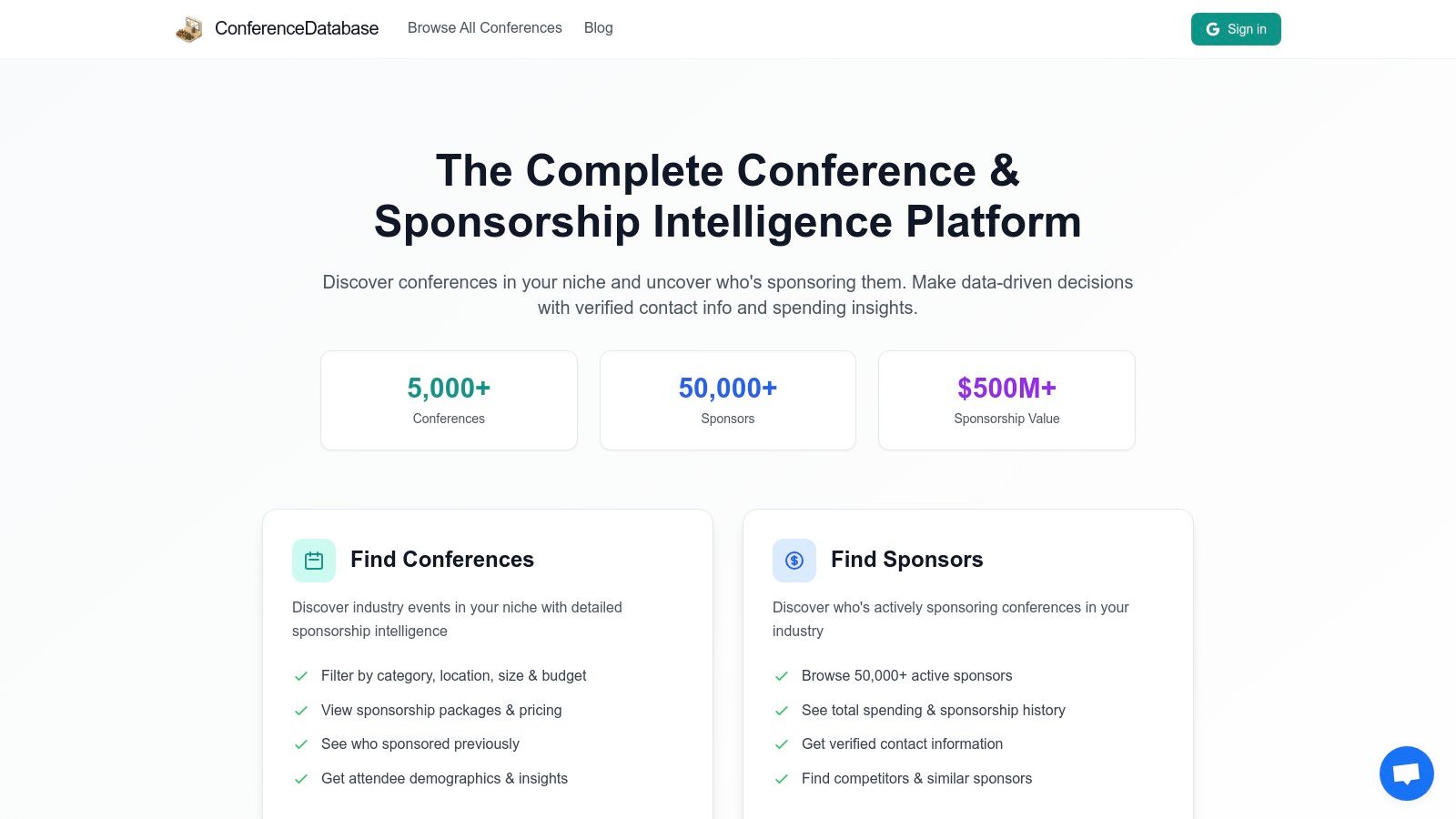Click the Sign in button

[1236, 28]
